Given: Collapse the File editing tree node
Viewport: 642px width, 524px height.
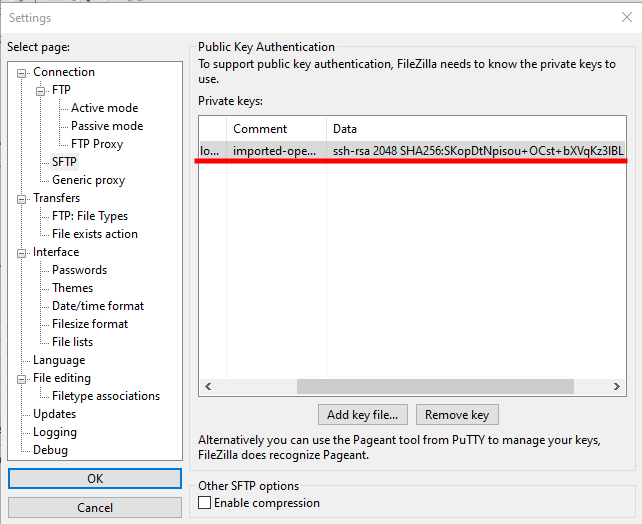Looking at the screenshot, I should point(21,379).
